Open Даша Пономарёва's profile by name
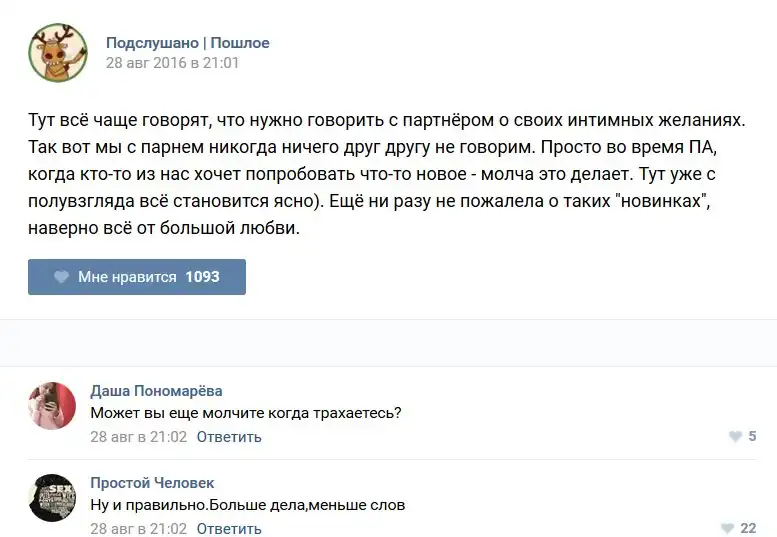 point(156,390)
